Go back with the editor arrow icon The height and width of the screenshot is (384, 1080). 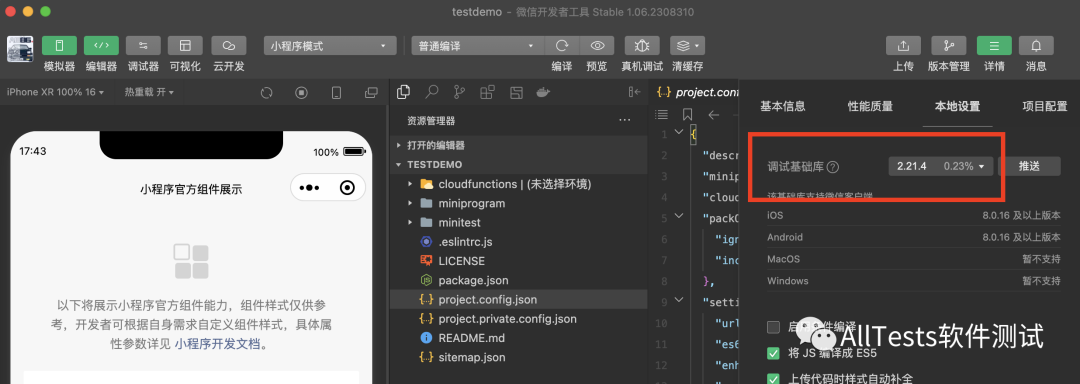pyautogui.click(x=714, y=114)
